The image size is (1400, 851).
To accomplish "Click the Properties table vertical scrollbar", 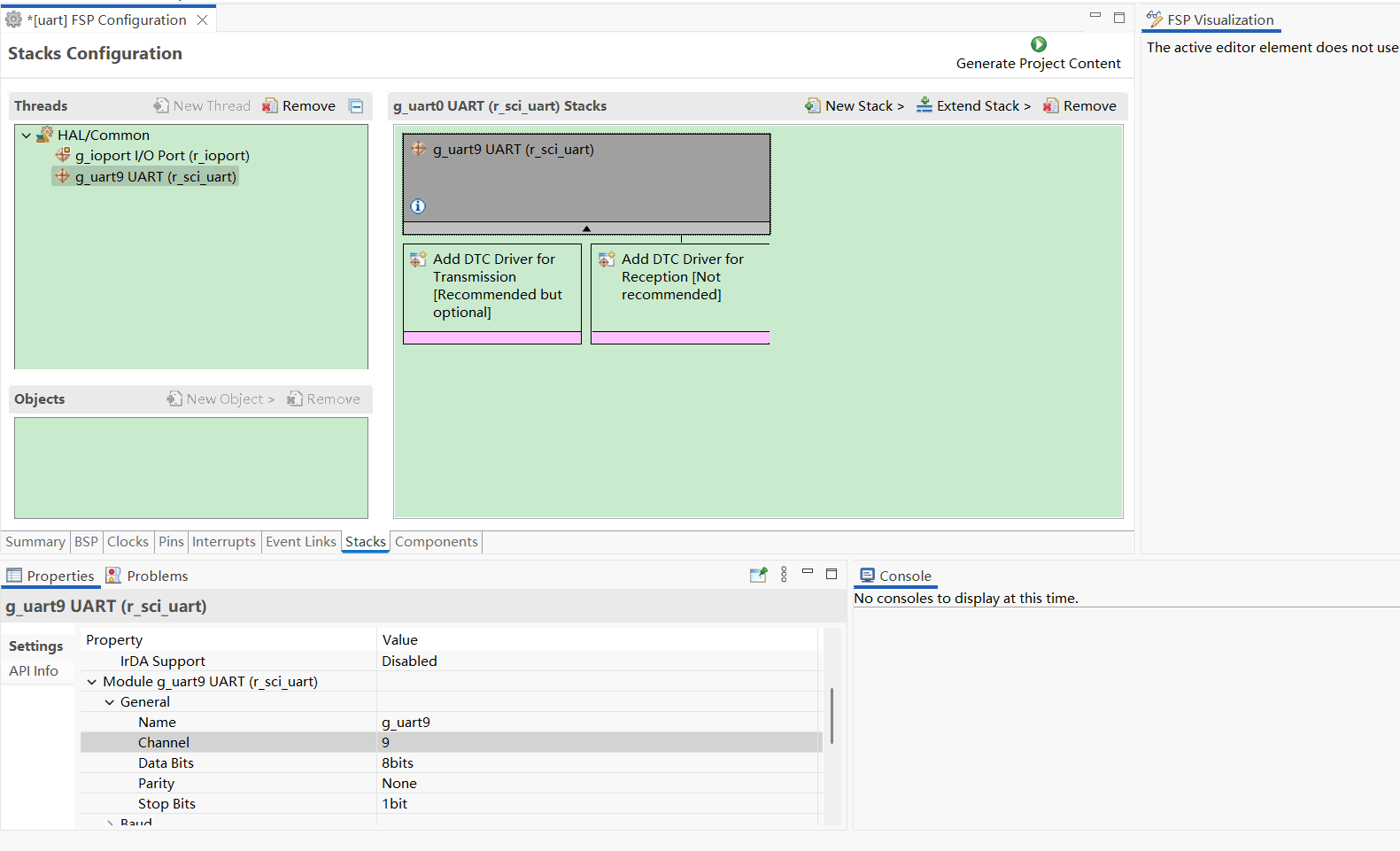I will 831,716.
